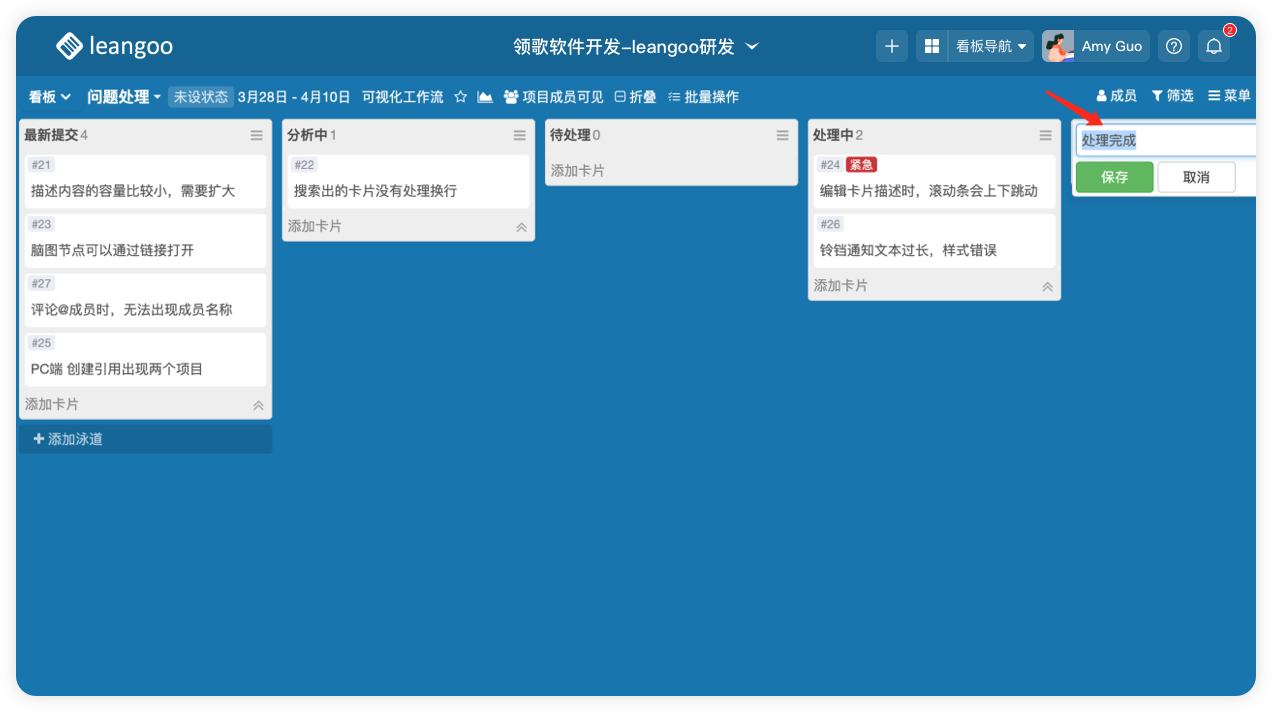The width and height of the screenshot is (1272, 712).
Task: Click the plus icon in top header
Action: [x=892, y=46]
